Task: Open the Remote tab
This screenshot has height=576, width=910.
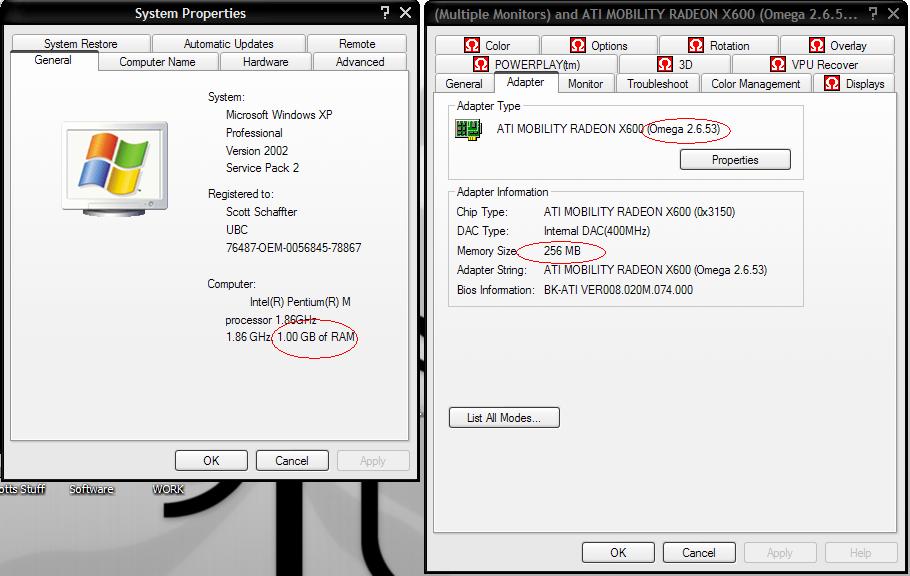Action: [357, 44]
